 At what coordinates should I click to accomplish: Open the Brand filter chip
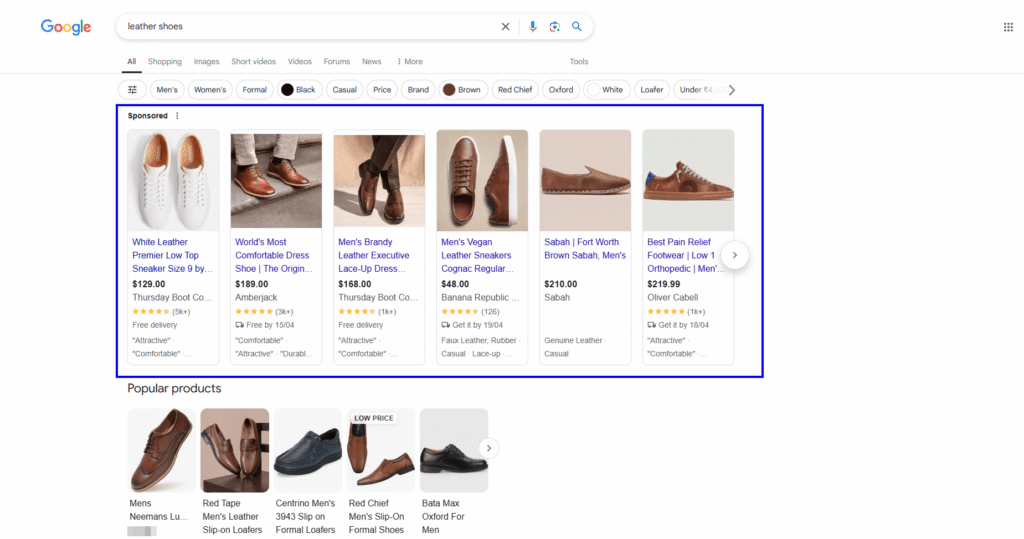[x=418, y=90]
